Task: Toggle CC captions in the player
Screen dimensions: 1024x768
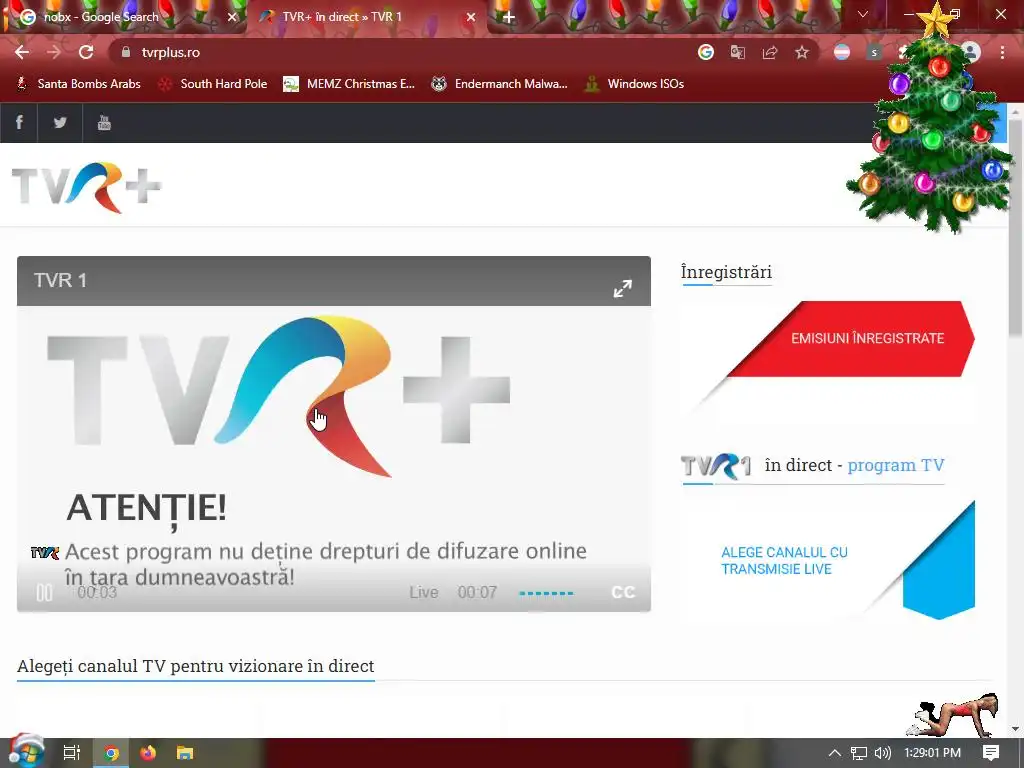Action: point(622,592)
